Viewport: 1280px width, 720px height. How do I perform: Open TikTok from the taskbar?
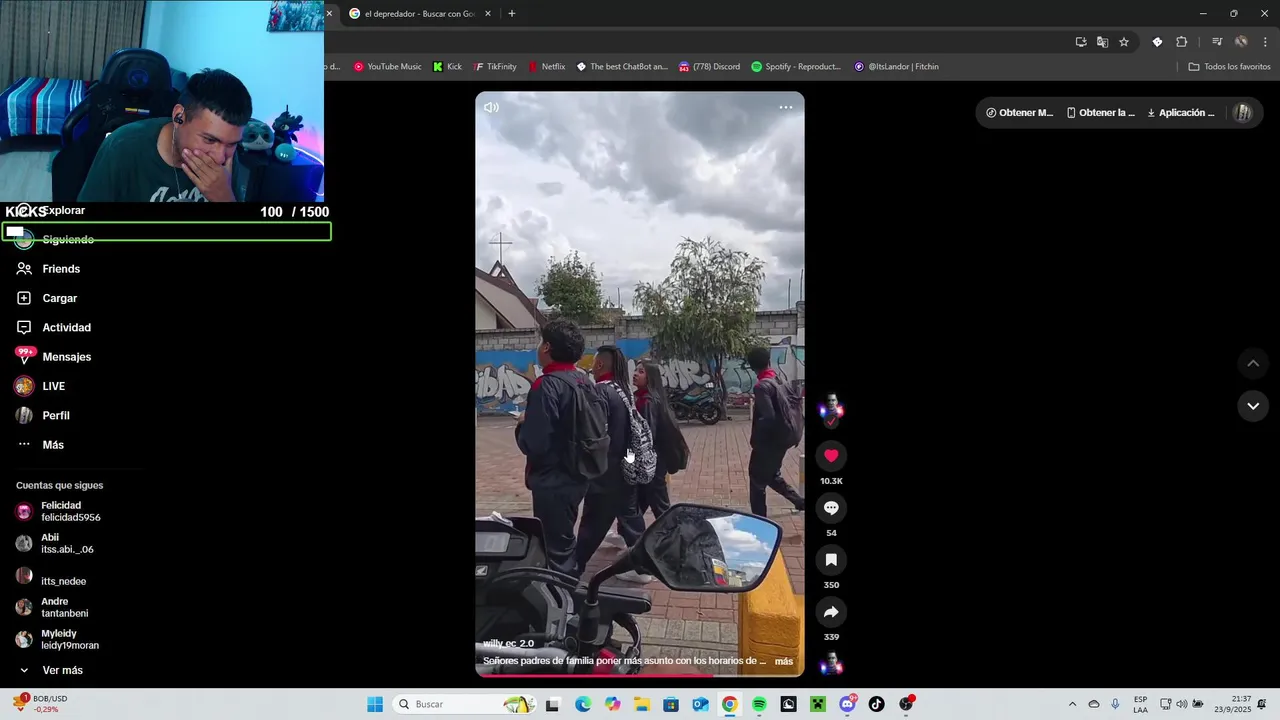877,704
